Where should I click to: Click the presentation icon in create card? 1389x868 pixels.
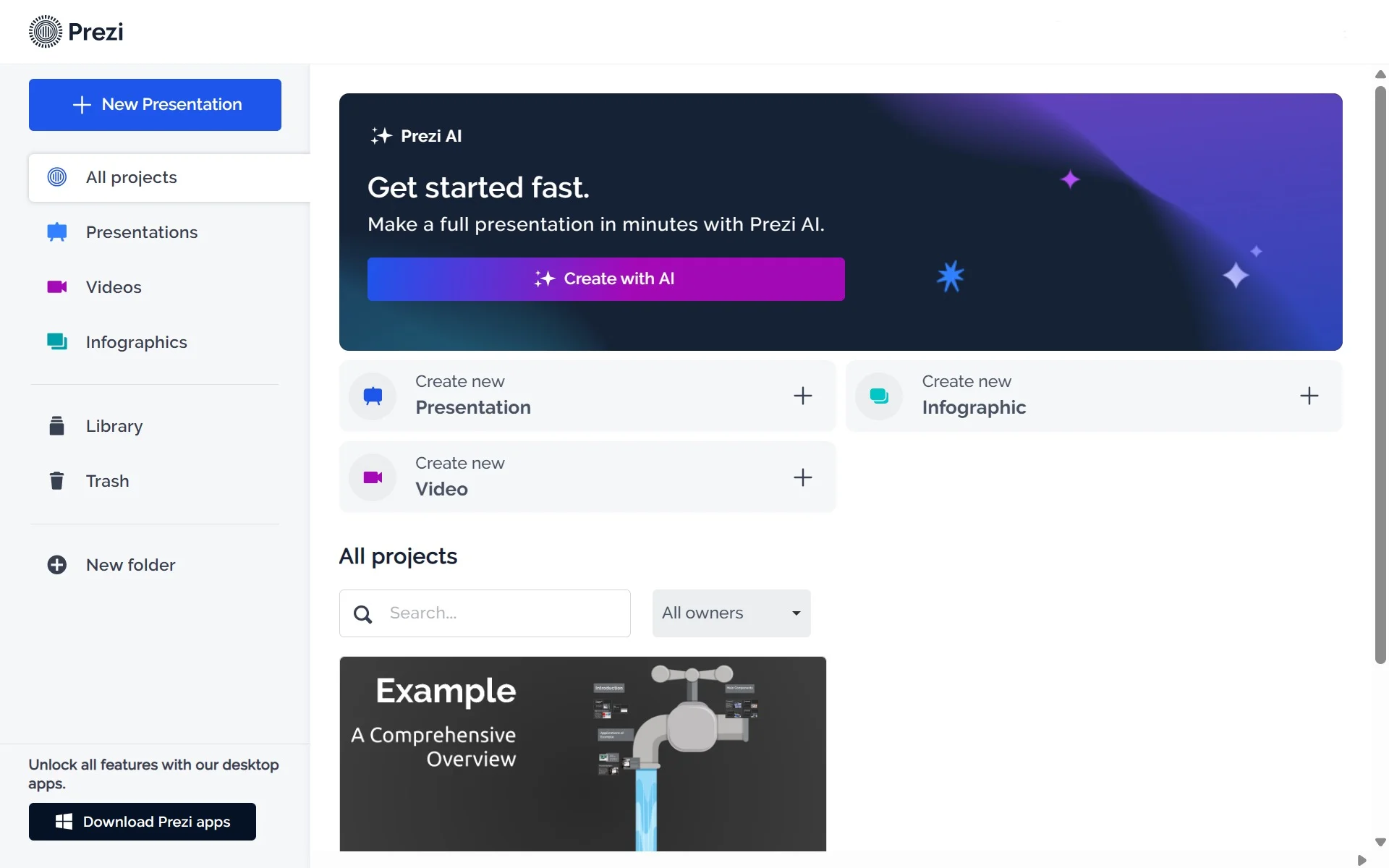point(373,396)
